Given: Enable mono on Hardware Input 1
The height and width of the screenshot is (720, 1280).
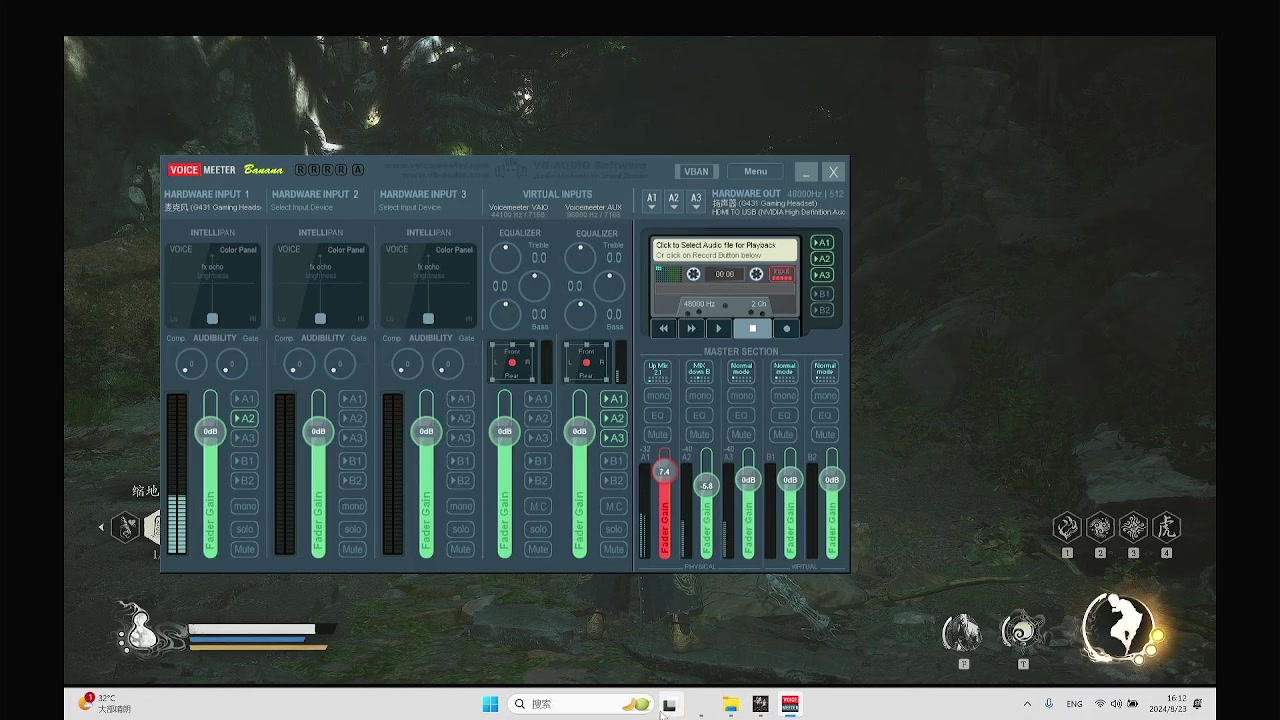Looking at the screenshot, I should pos(245,507).
